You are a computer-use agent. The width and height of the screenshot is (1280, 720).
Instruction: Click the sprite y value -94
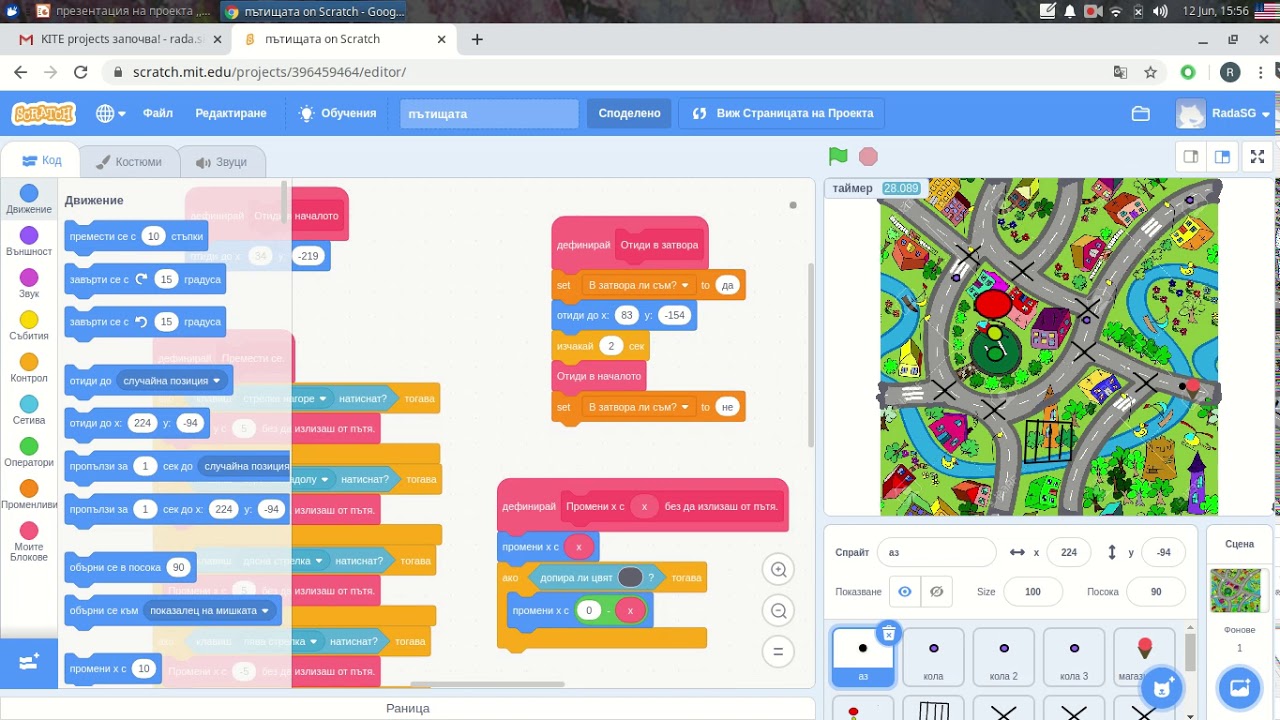[1163, 552]
